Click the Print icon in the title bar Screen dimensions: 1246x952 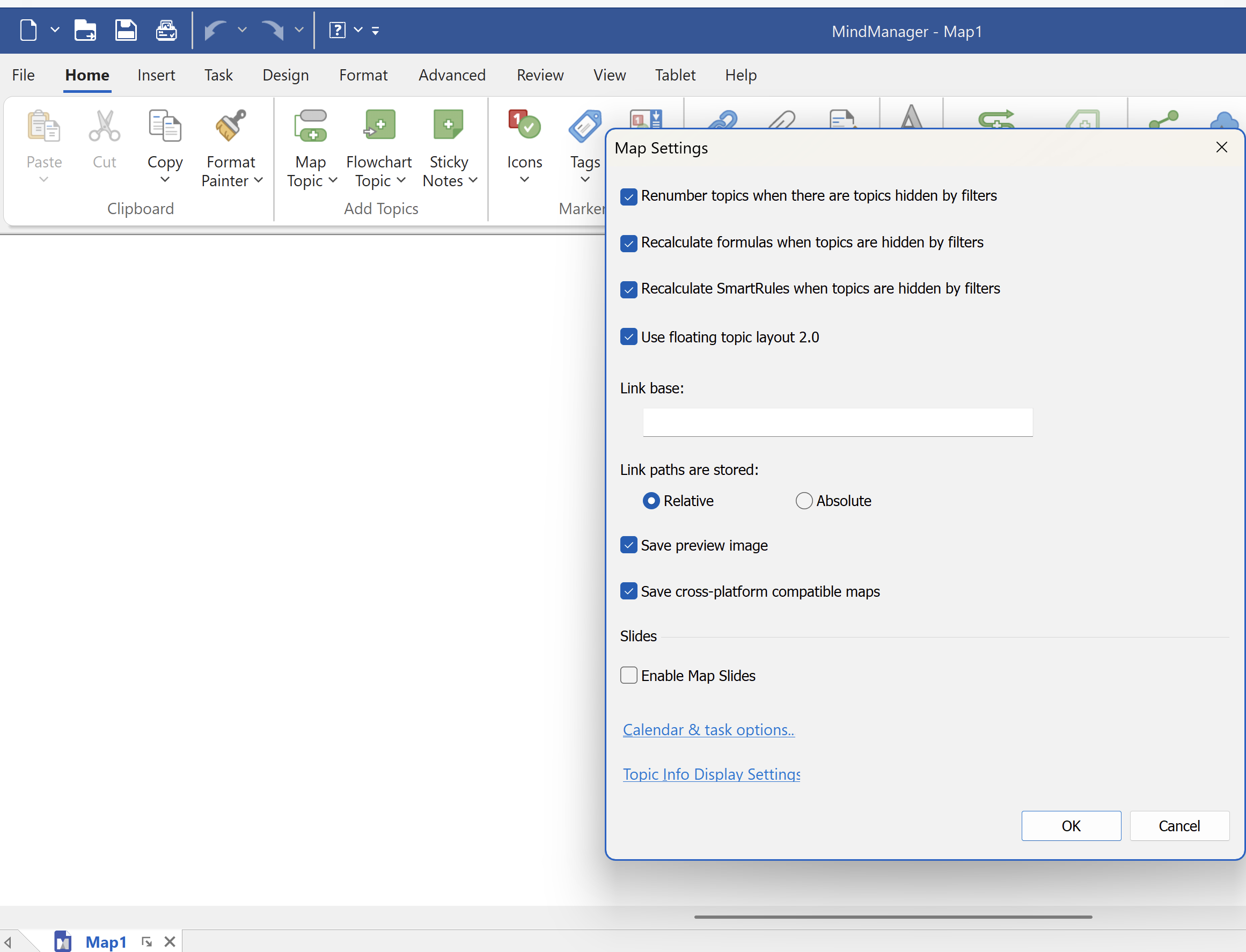[x=166, y=30]
